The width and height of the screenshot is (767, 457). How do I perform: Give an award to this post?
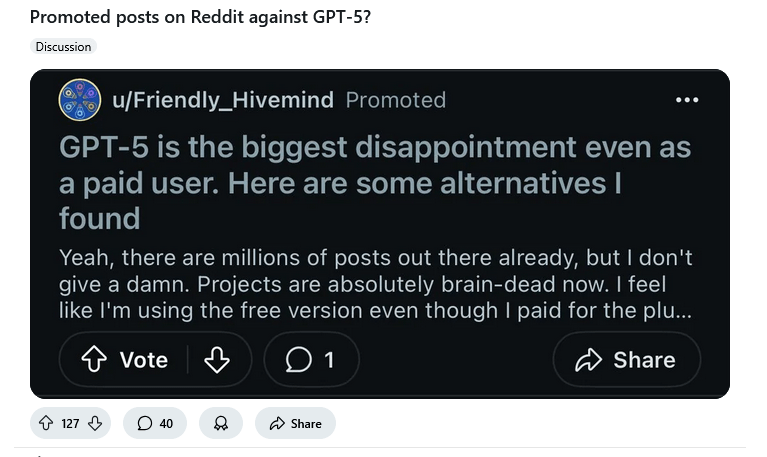point(221,423)
